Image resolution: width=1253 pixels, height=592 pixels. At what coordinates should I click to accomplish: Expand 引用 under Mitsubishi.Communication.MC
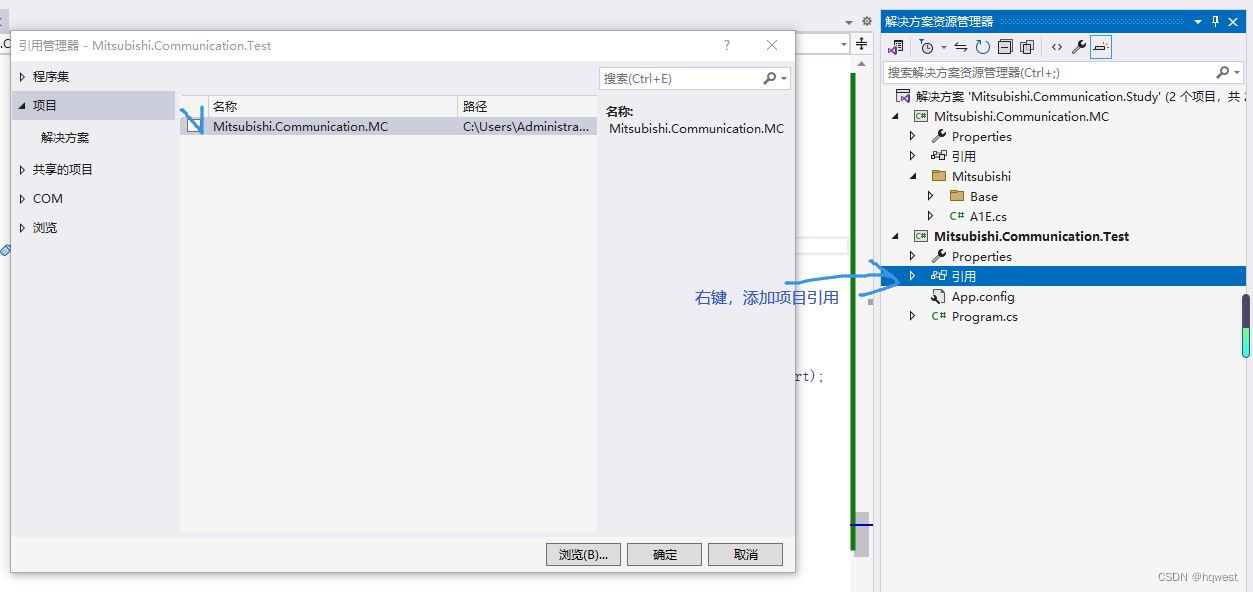912,156
